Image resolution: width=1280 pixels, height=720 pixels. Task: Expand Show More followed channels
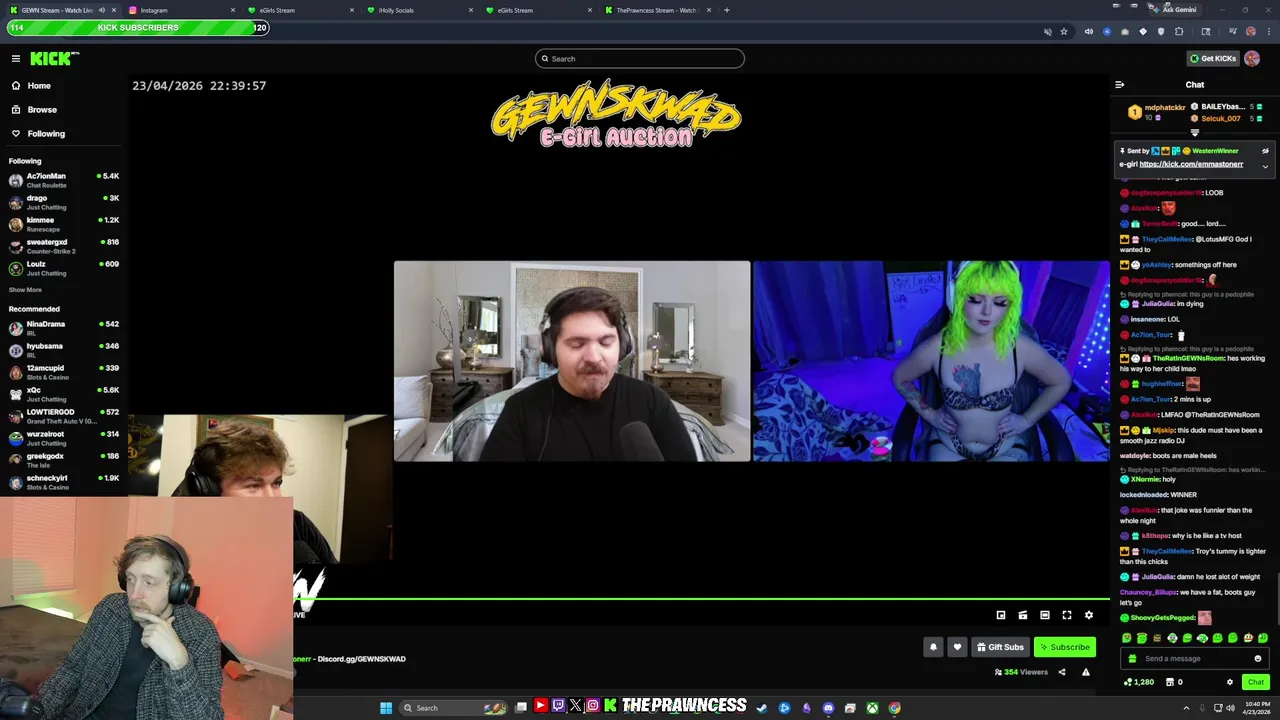25,290
